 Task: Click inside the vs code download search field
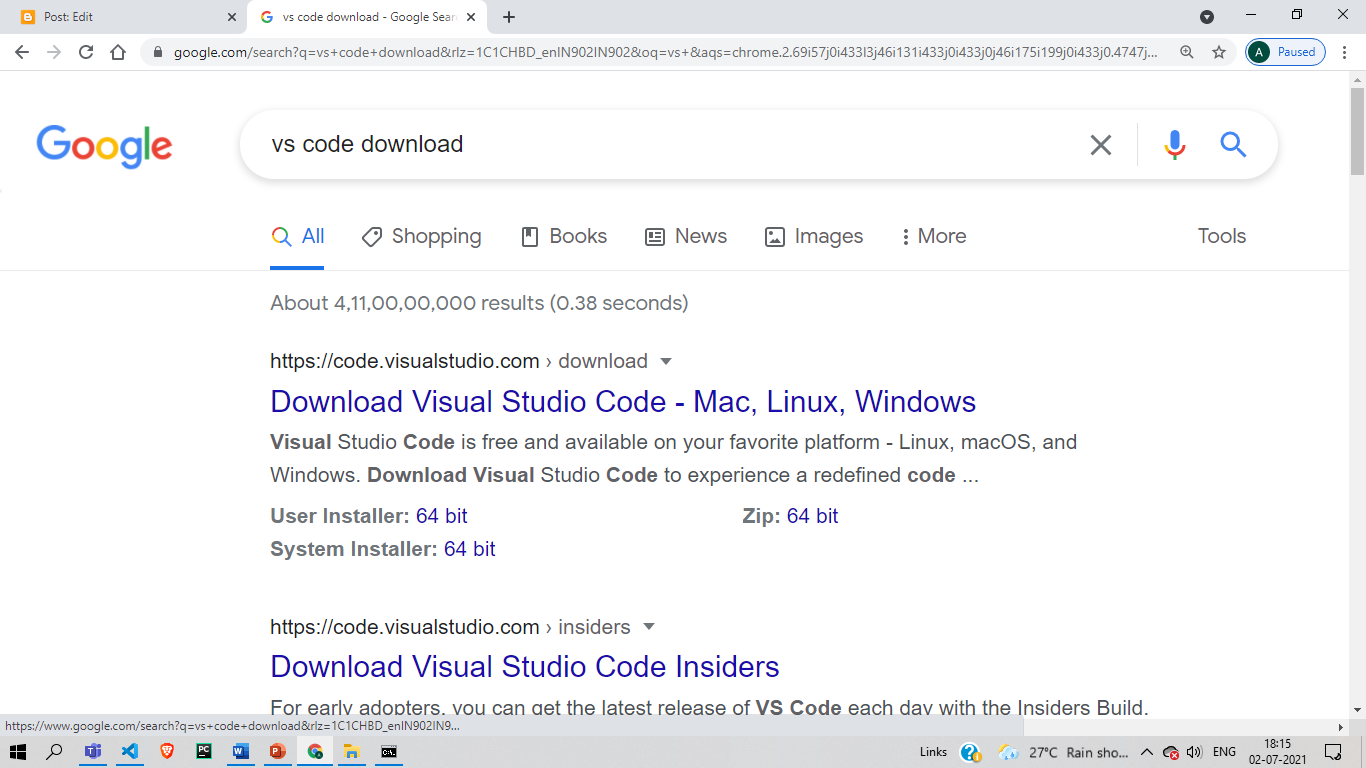click(670, 145)
